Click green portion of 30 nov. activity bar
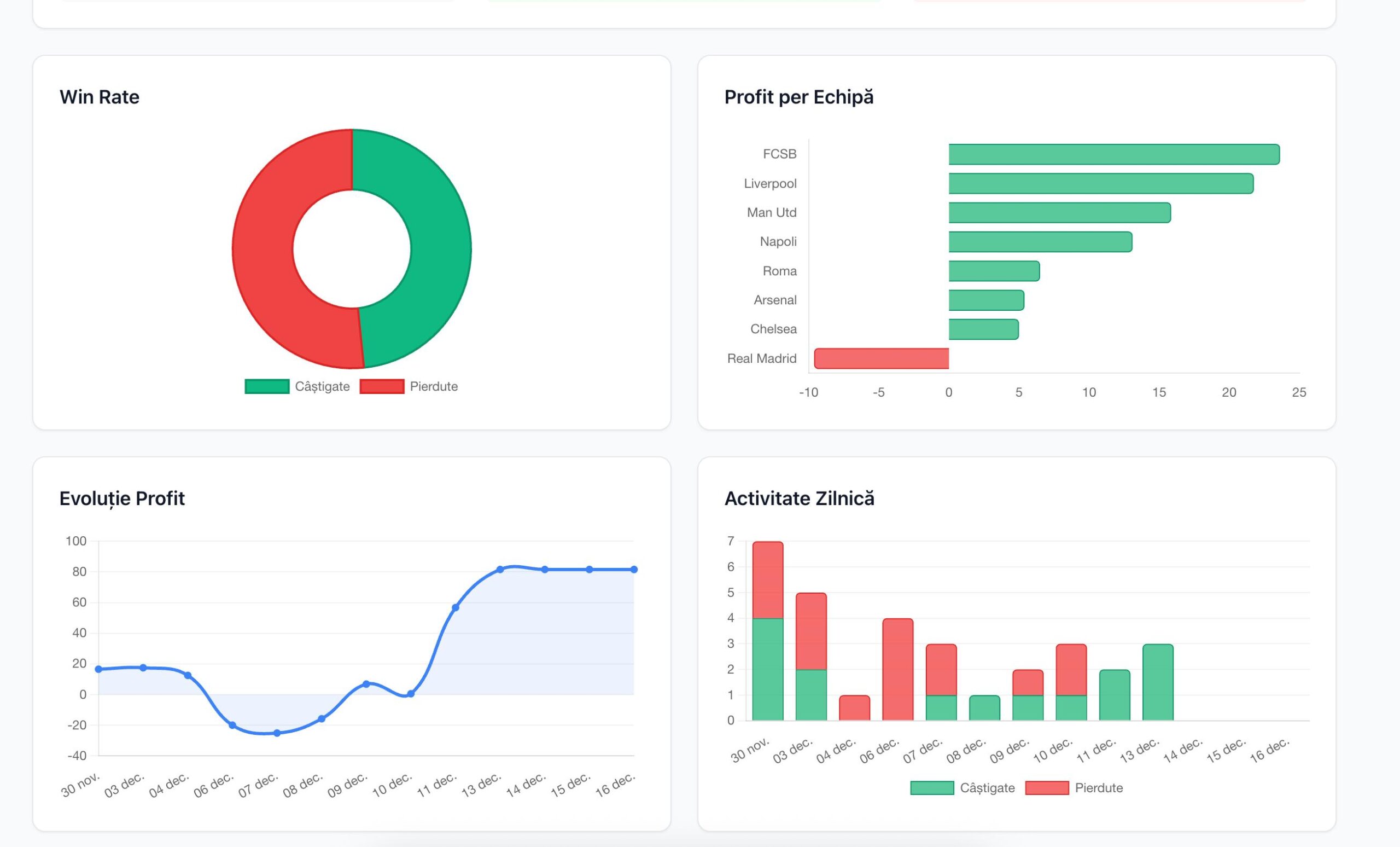1400x847 pixels. [768, 670]
